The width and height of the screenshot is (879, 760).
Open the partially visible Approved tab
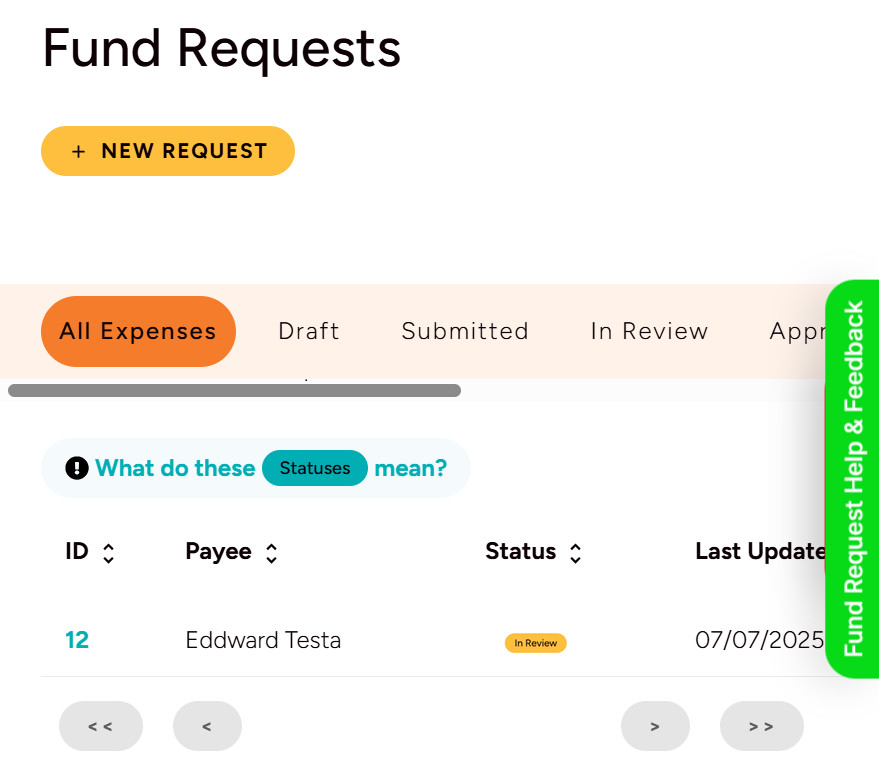(x=797, y=331)
